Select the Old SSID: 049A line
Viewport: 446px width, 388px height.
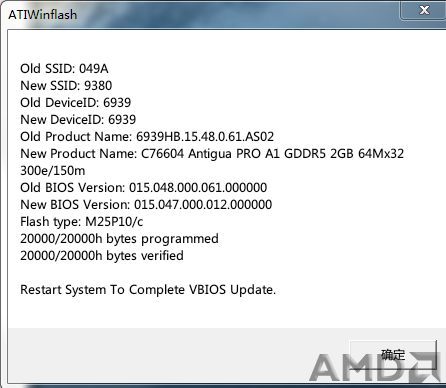(64, 69)
